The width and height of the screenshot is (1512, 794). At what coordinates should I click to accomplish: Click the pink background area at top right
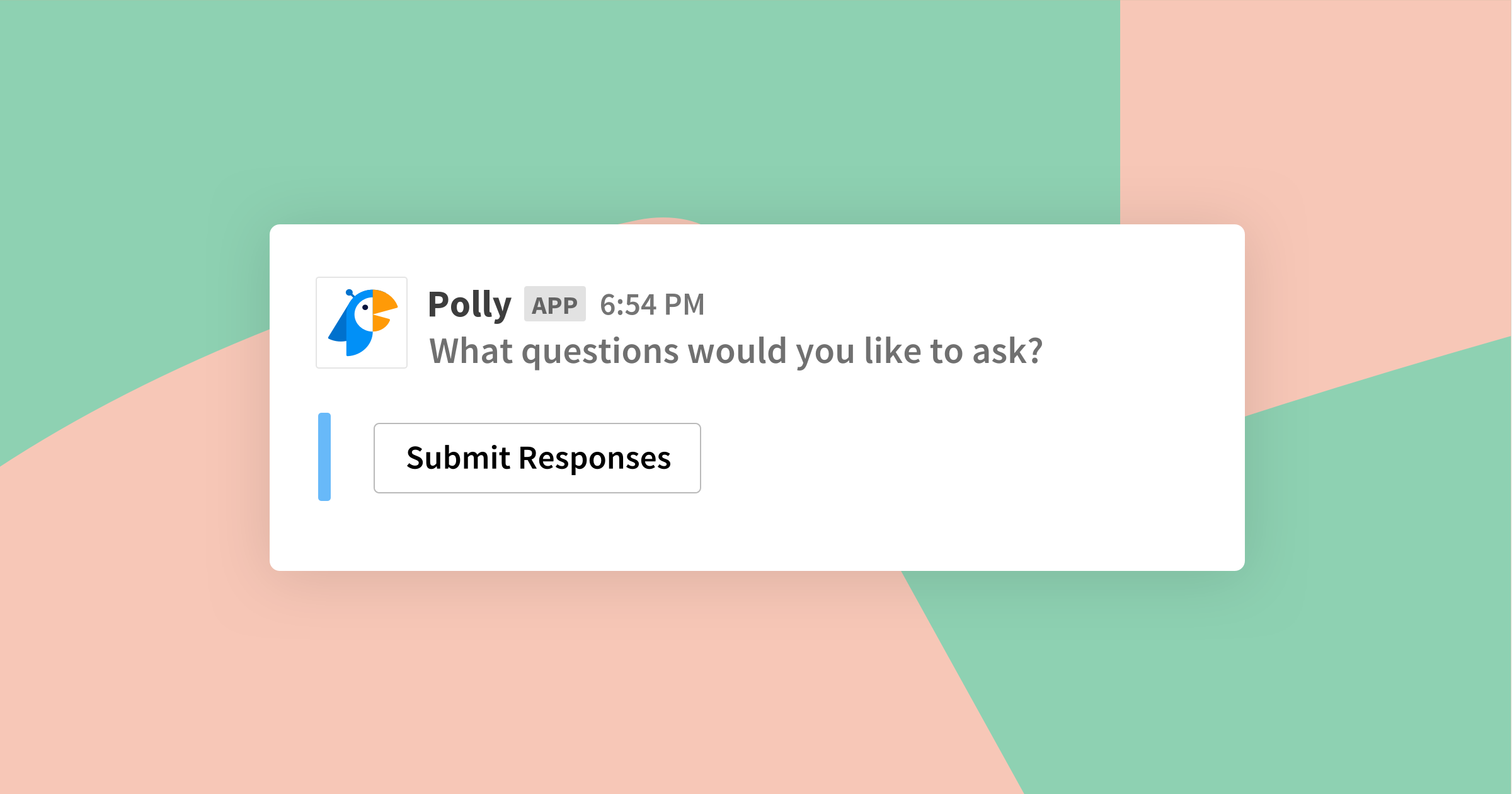click(x=1323, y=126)
